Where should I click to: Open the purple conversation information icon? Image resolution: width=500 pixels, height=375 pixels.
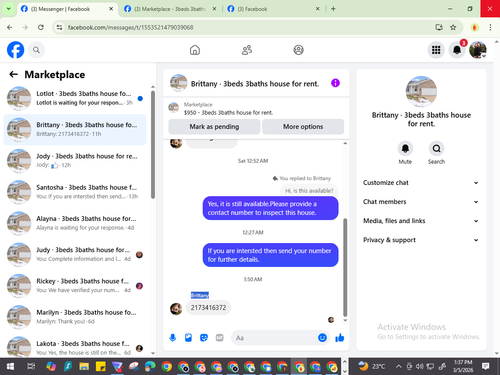[x=335, y=83]
